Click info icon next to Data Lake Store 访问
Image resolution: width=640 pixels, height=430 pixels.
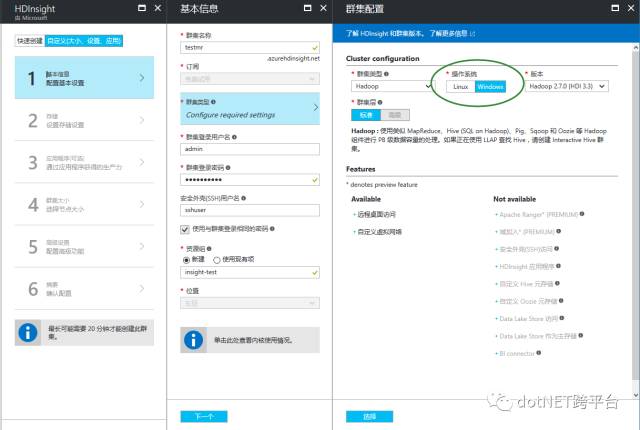[x=562, y=318]
